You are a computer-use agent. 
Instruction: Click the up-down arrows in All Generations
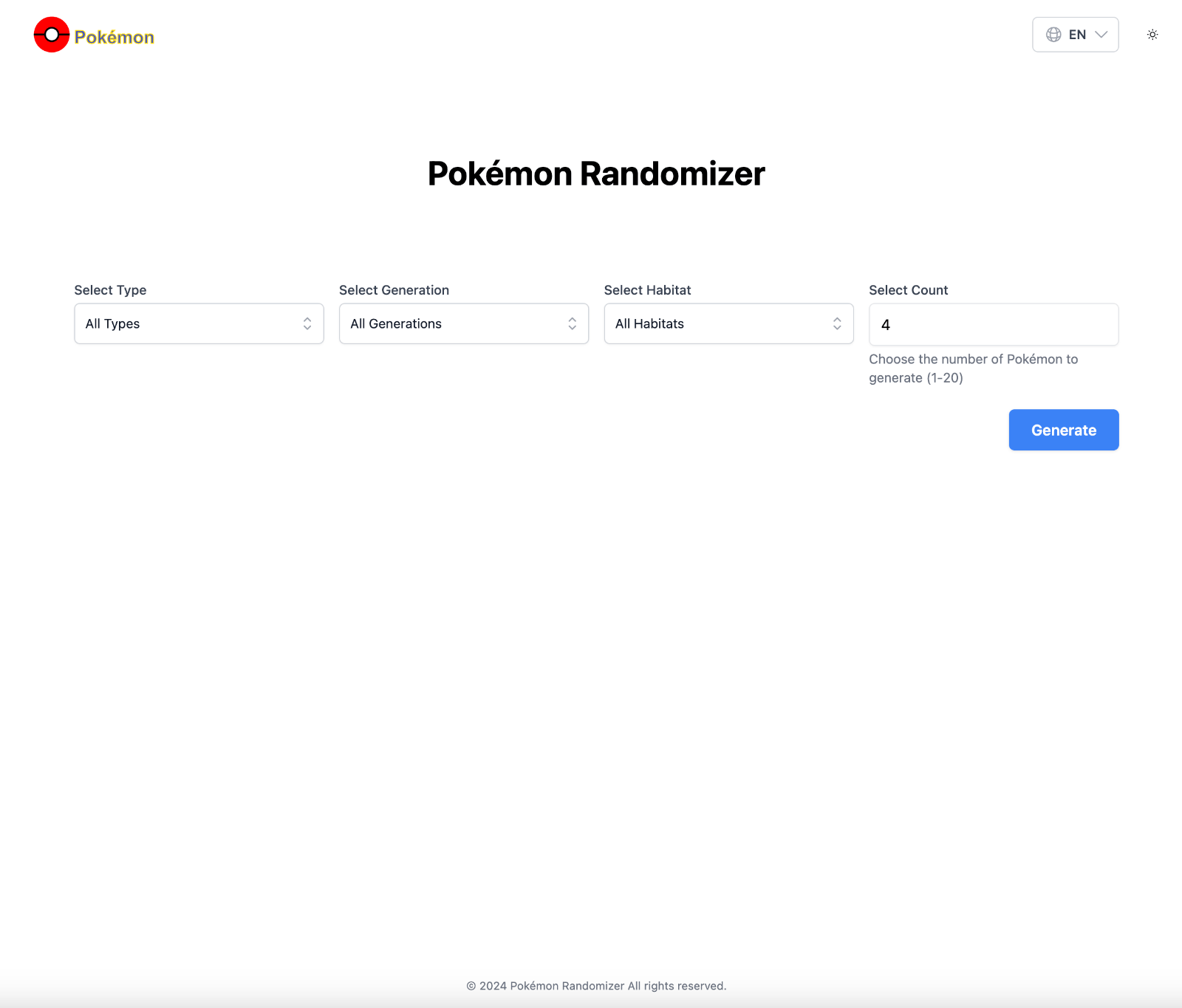coord(572,323)
